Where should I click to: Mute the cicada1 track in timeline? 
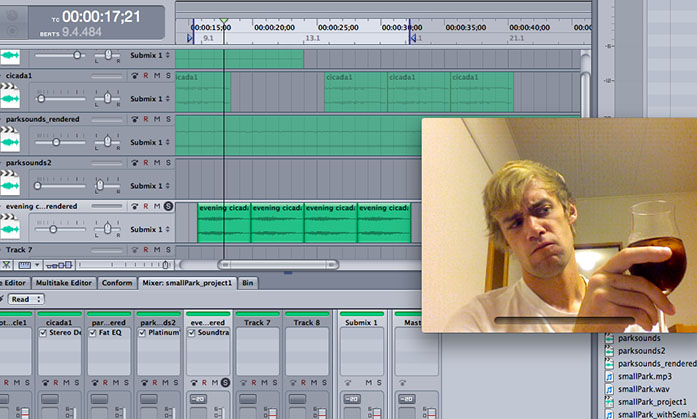(x=157, y=75)
